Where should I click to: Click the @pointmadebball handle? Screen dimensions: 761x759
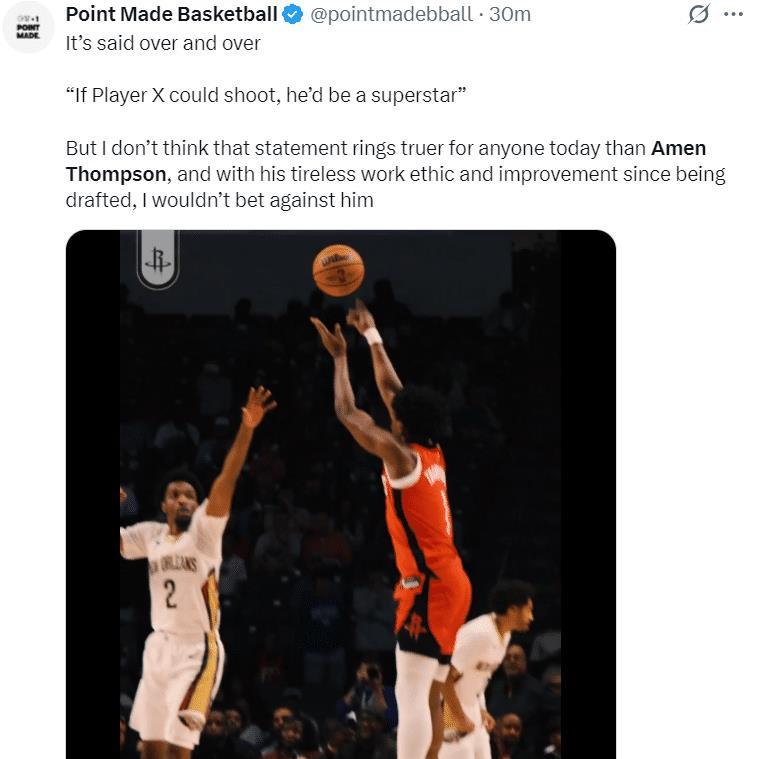tap(393, 15)
